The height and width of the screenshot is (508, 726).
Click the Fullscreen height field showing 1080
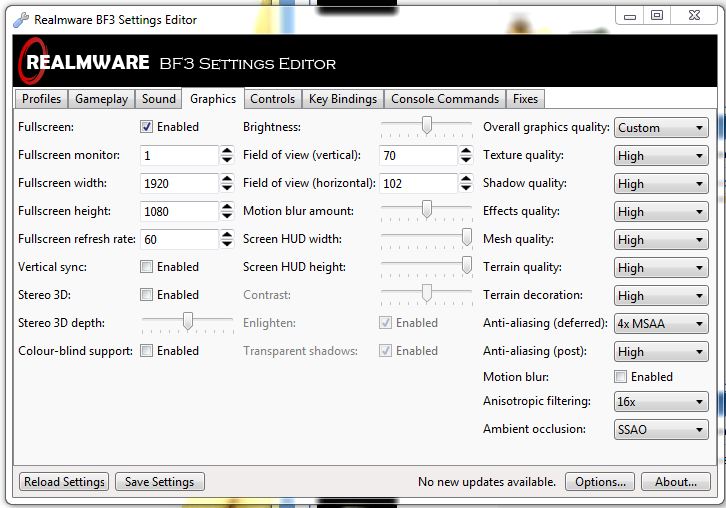179,211
